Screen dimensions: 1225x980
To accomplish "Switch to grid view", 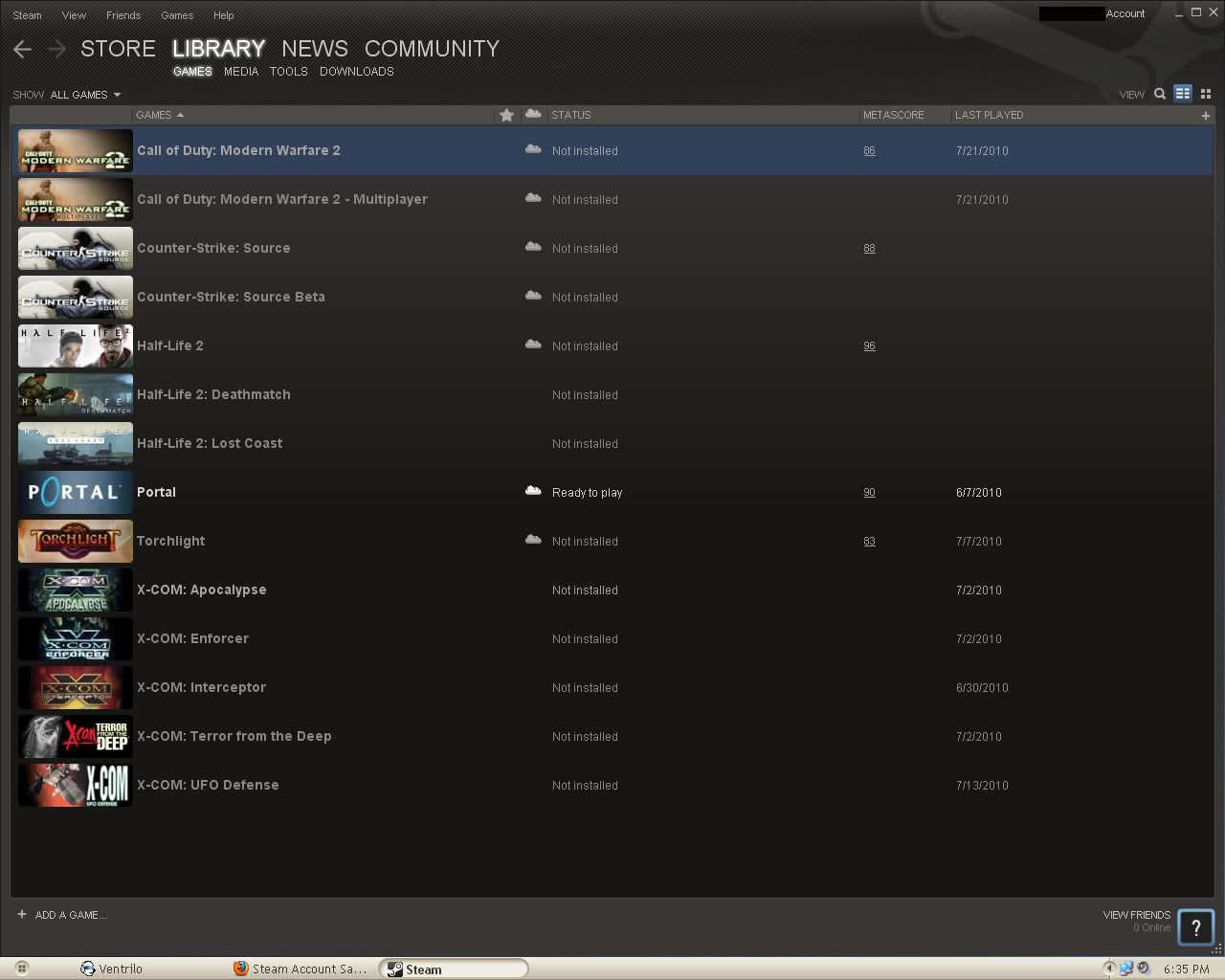I will tap(1206, 94).
